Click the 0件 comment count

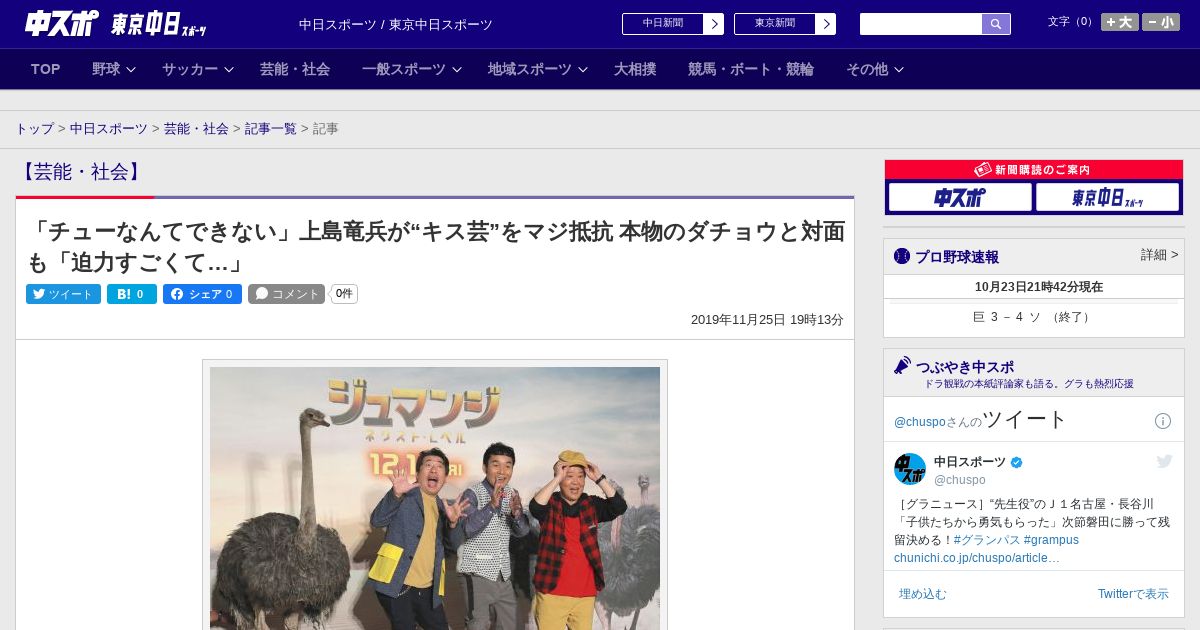[344, 294]
